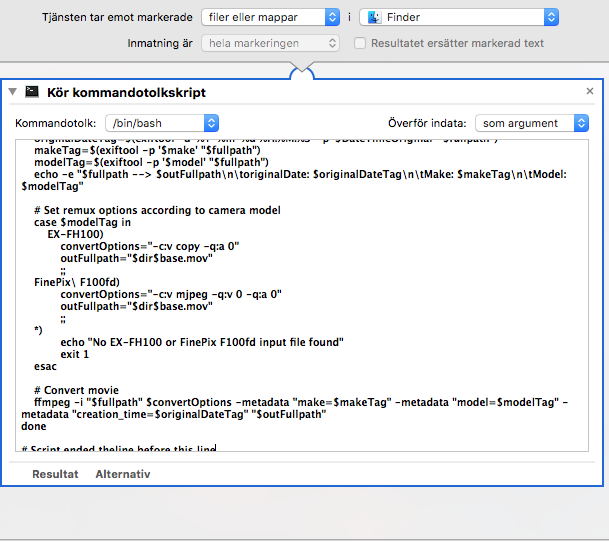Open the 'hela markeringen' dropdown
Image resolution: width=609 pixels, height=542 pixels.
pyautogui.click(x=270, y=43)
